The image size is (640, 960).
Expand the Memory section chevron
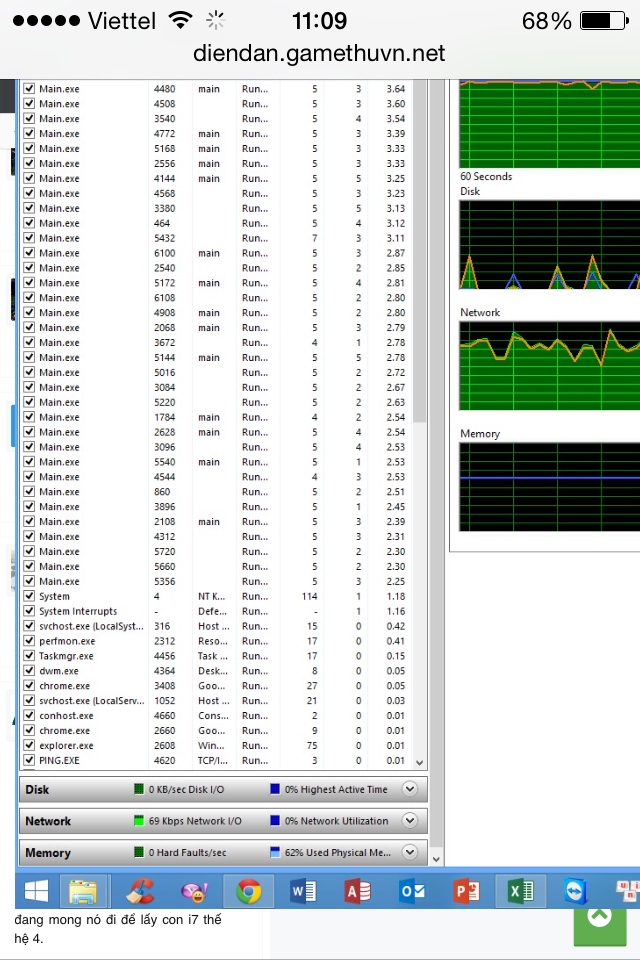[x=409, y=852]
